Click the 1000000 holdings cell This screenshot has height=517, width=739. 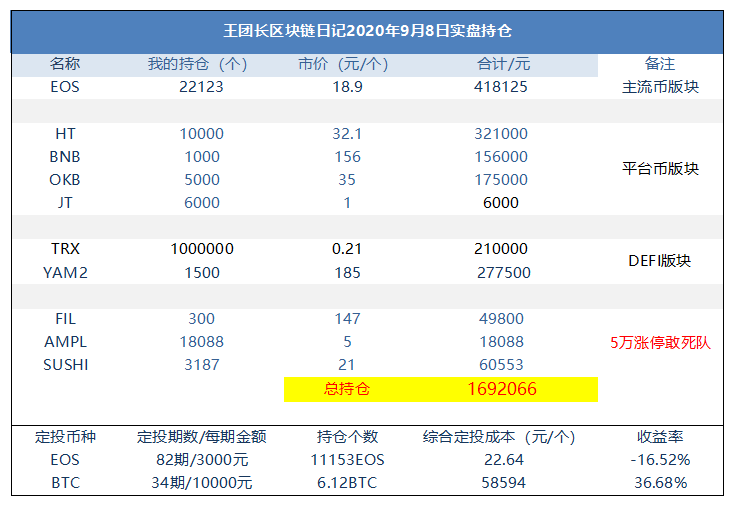202,249
